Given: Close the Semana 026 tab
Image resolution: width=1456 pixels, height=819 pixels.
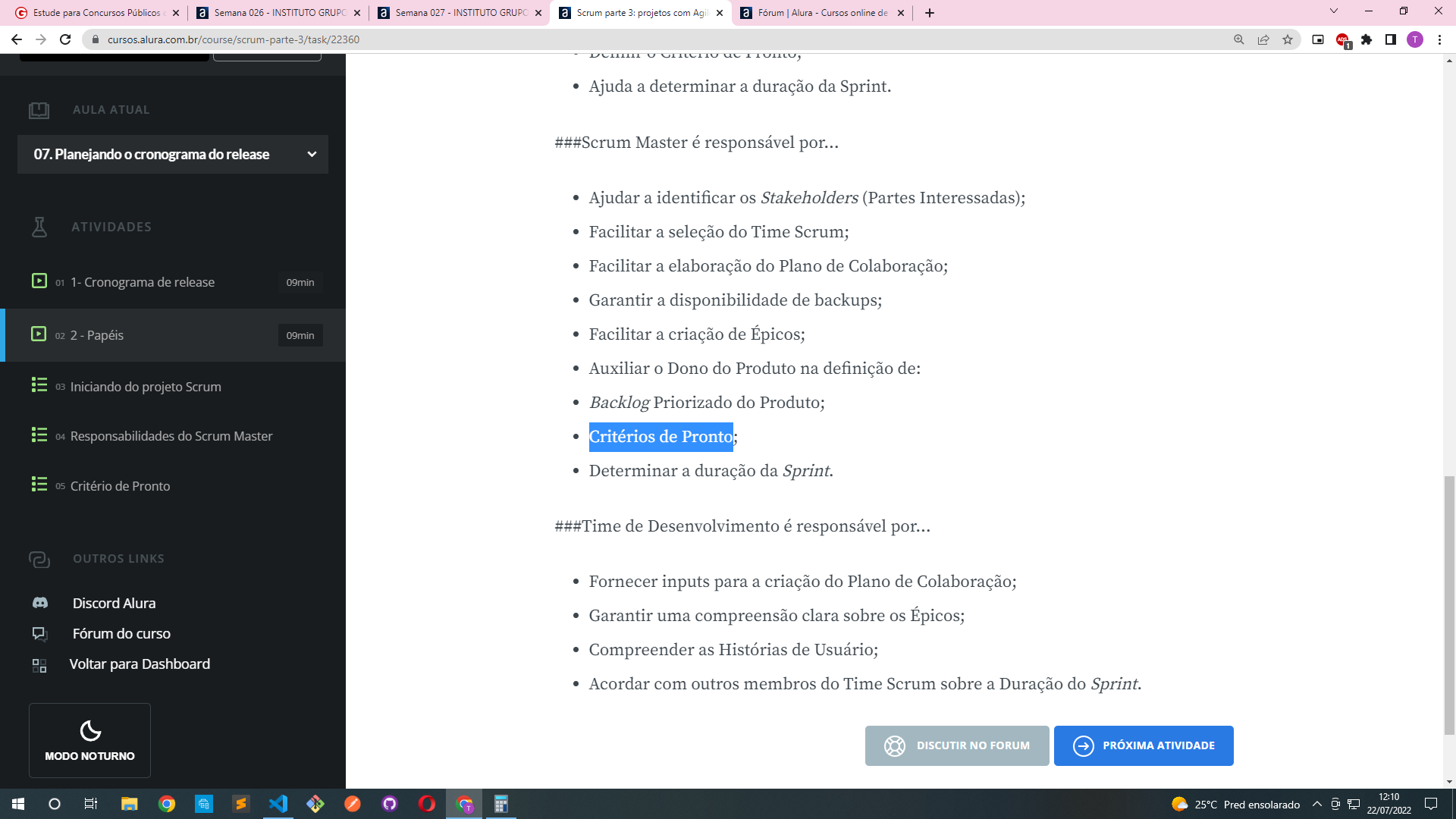Looking at the screenshot, I should pyautogui.click(x=357, y=13).
